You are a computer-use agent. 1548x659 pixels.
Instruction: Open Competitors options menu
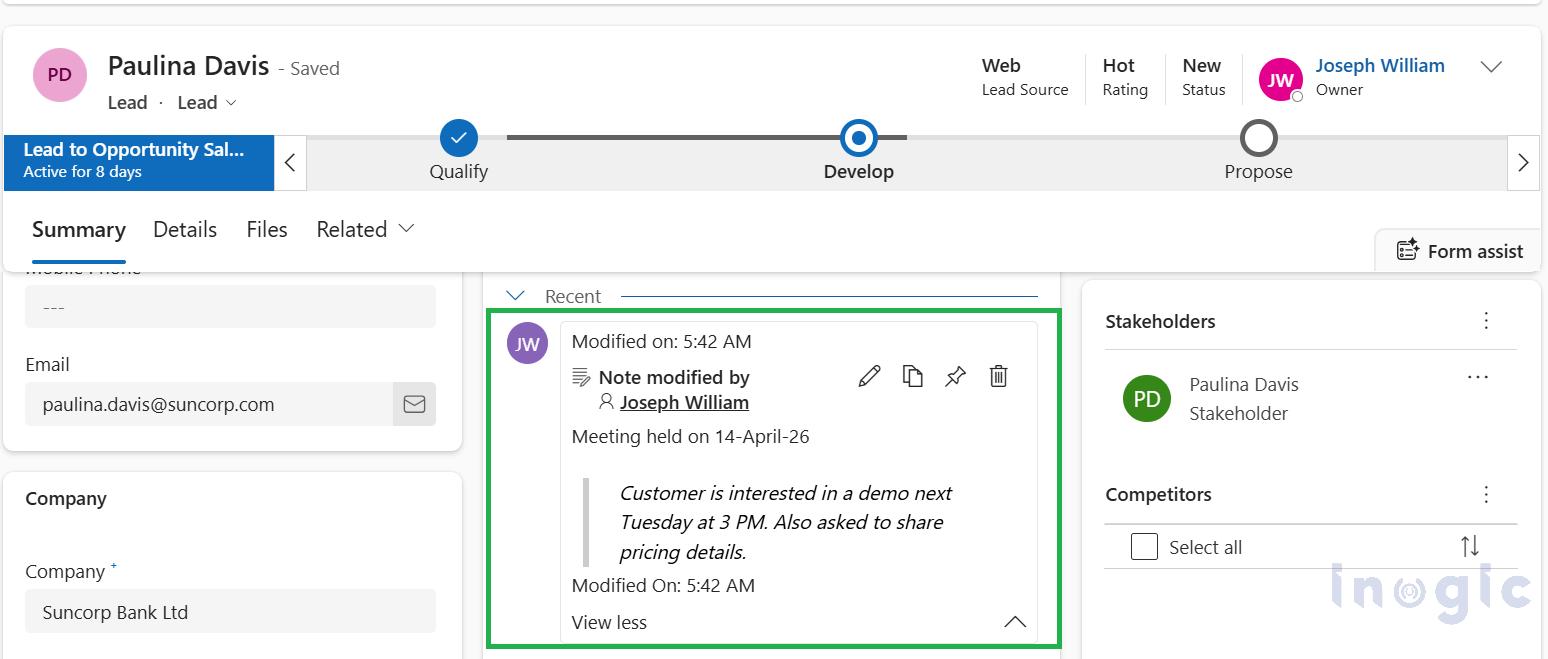1486,494
